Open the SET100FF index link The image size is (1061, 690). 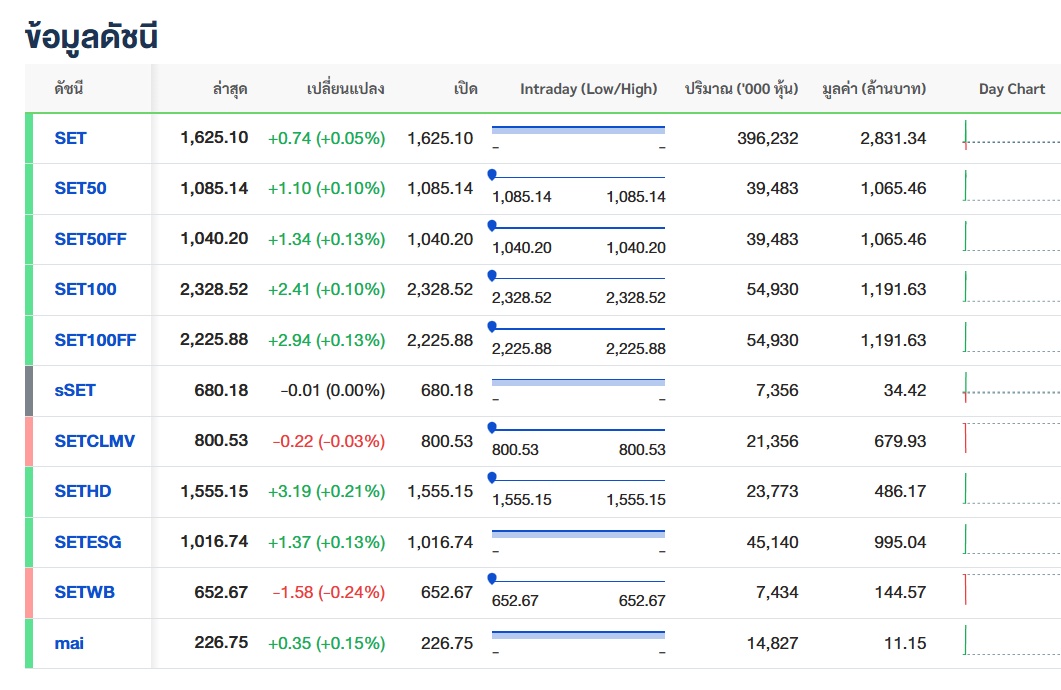(95, 340)
